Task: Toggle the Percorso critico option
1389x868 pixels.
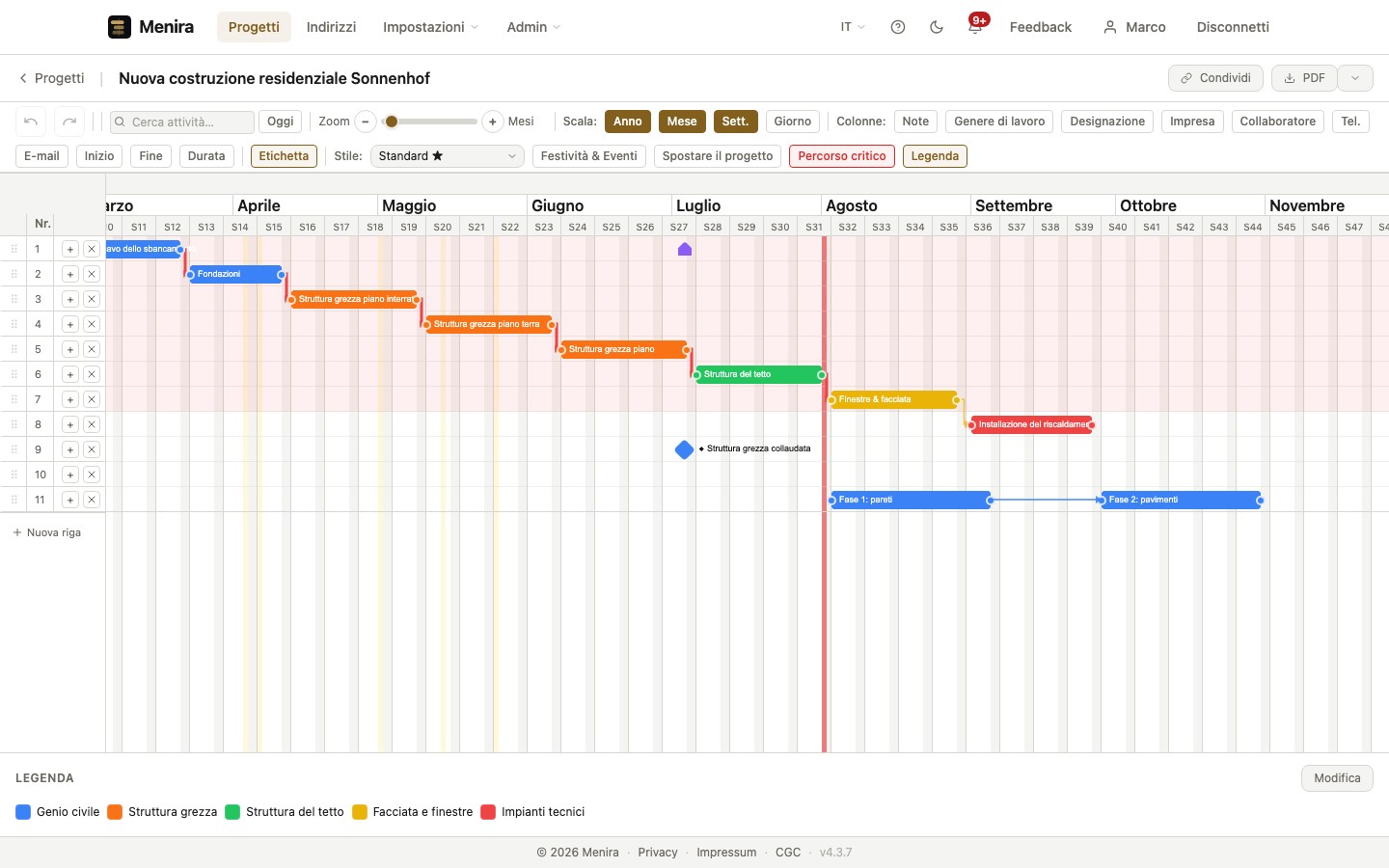Action: tap(842, 156)
